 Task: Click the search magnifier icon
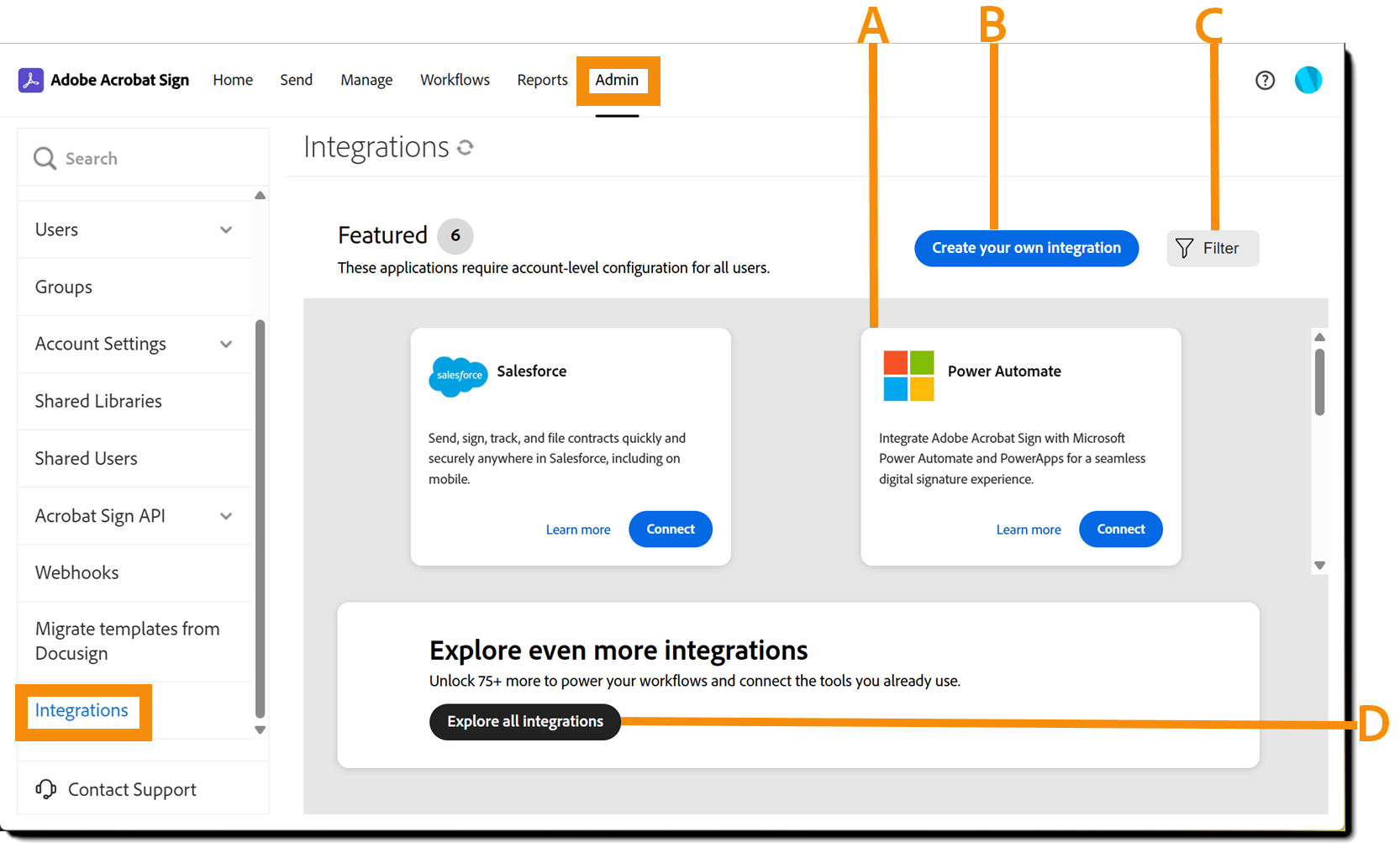(45, 158)
